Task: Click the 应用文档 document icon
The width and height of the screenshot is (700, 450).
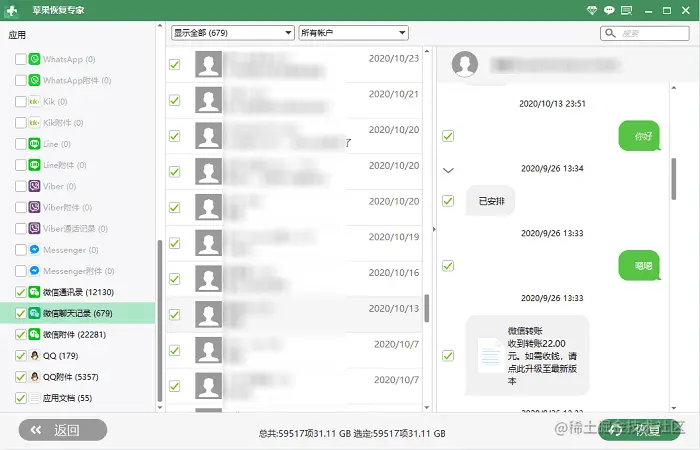Action: 34,398
